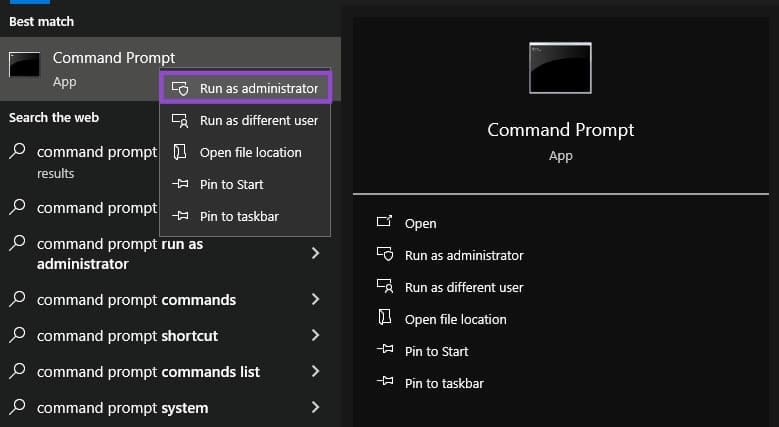This screenshot has height=427, width=779.
Task: Click Run as administrator in right details panel
Action: (464, 256)
